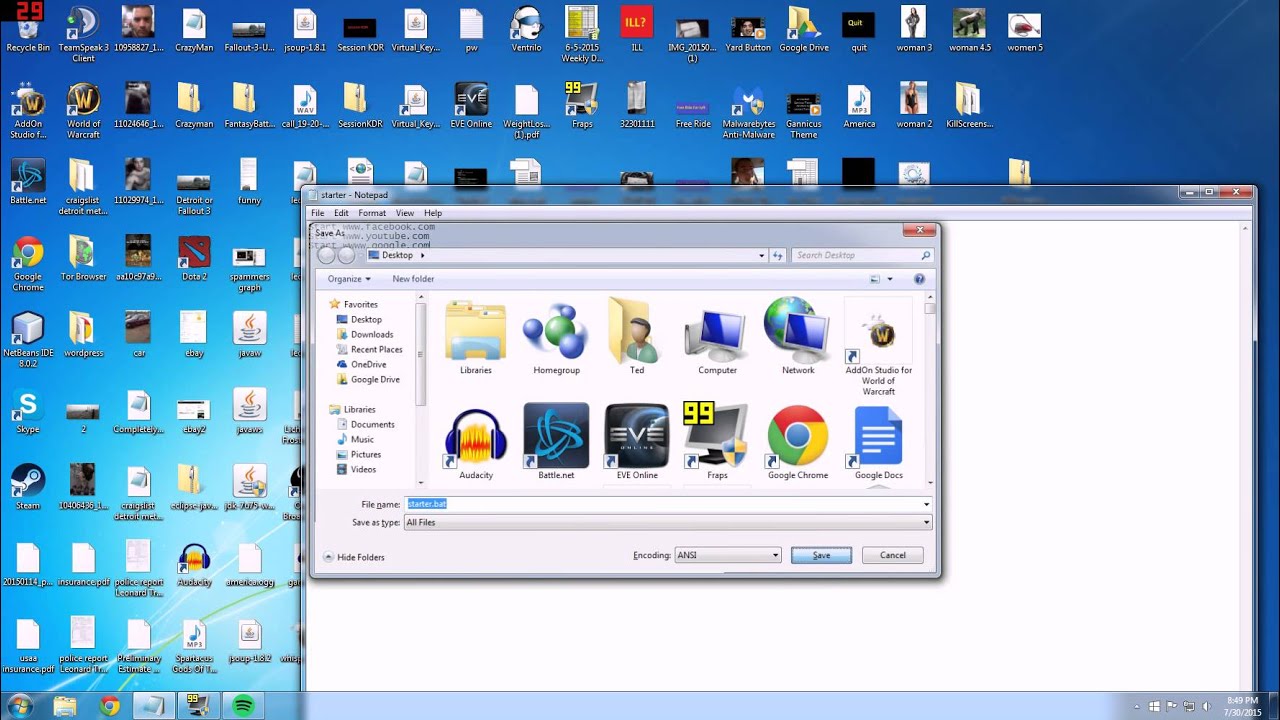
Task: Click the Fraps taskbar button
Action: pos(198,706)
